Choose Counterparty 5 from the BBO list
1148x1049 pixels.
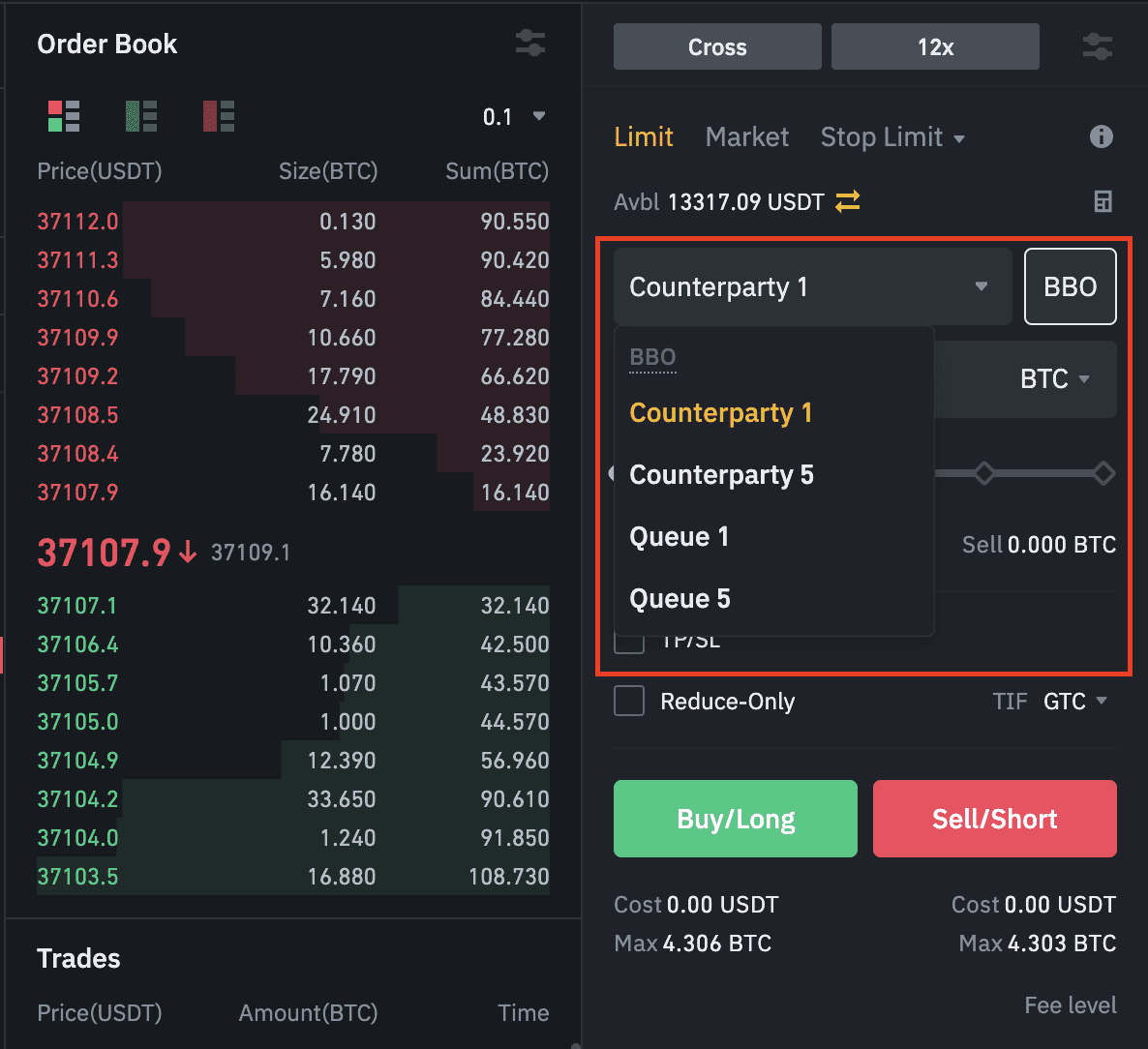pos(721,474)
